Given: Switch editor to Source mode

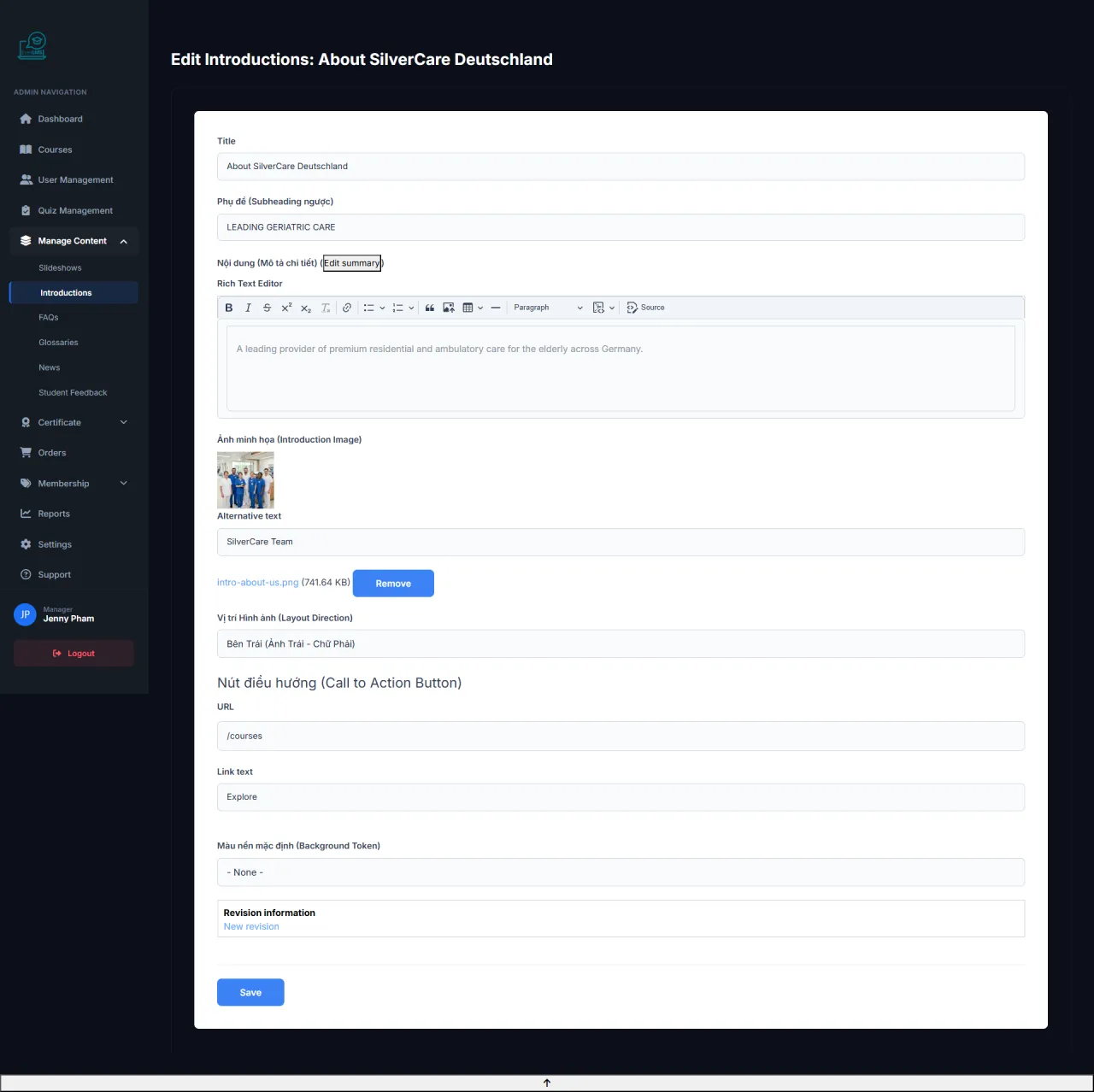Looking at the screenshot, I should click(645, 308).
